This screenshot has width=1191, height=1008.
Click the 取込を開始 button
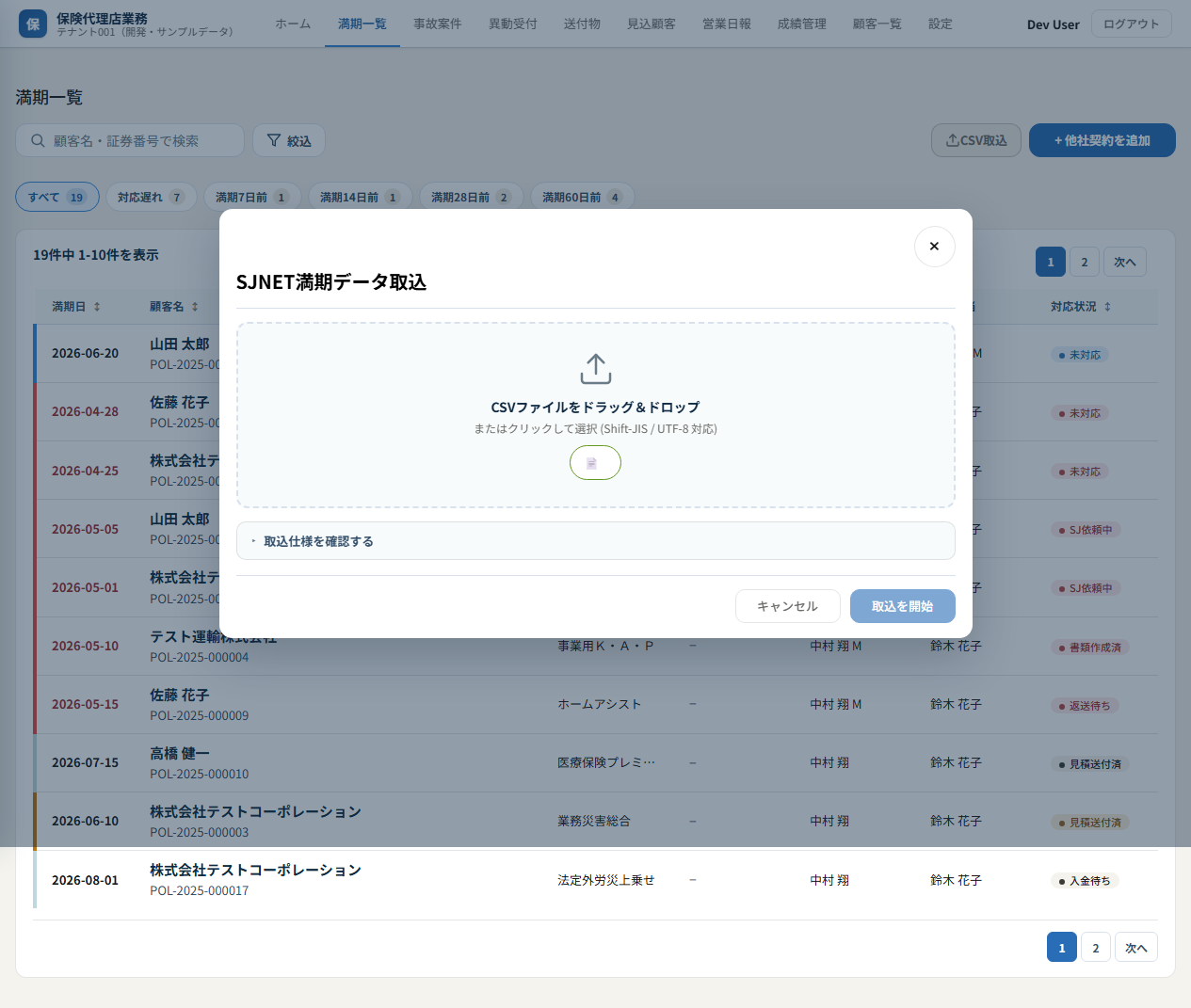902,606
